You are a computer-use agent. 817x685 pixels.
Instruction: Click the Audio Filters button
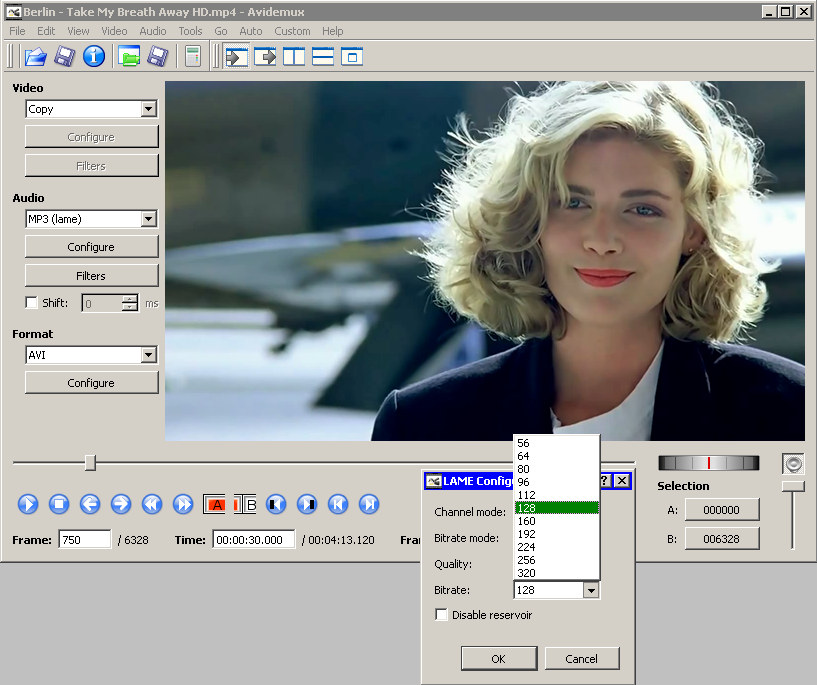[91, 276]
